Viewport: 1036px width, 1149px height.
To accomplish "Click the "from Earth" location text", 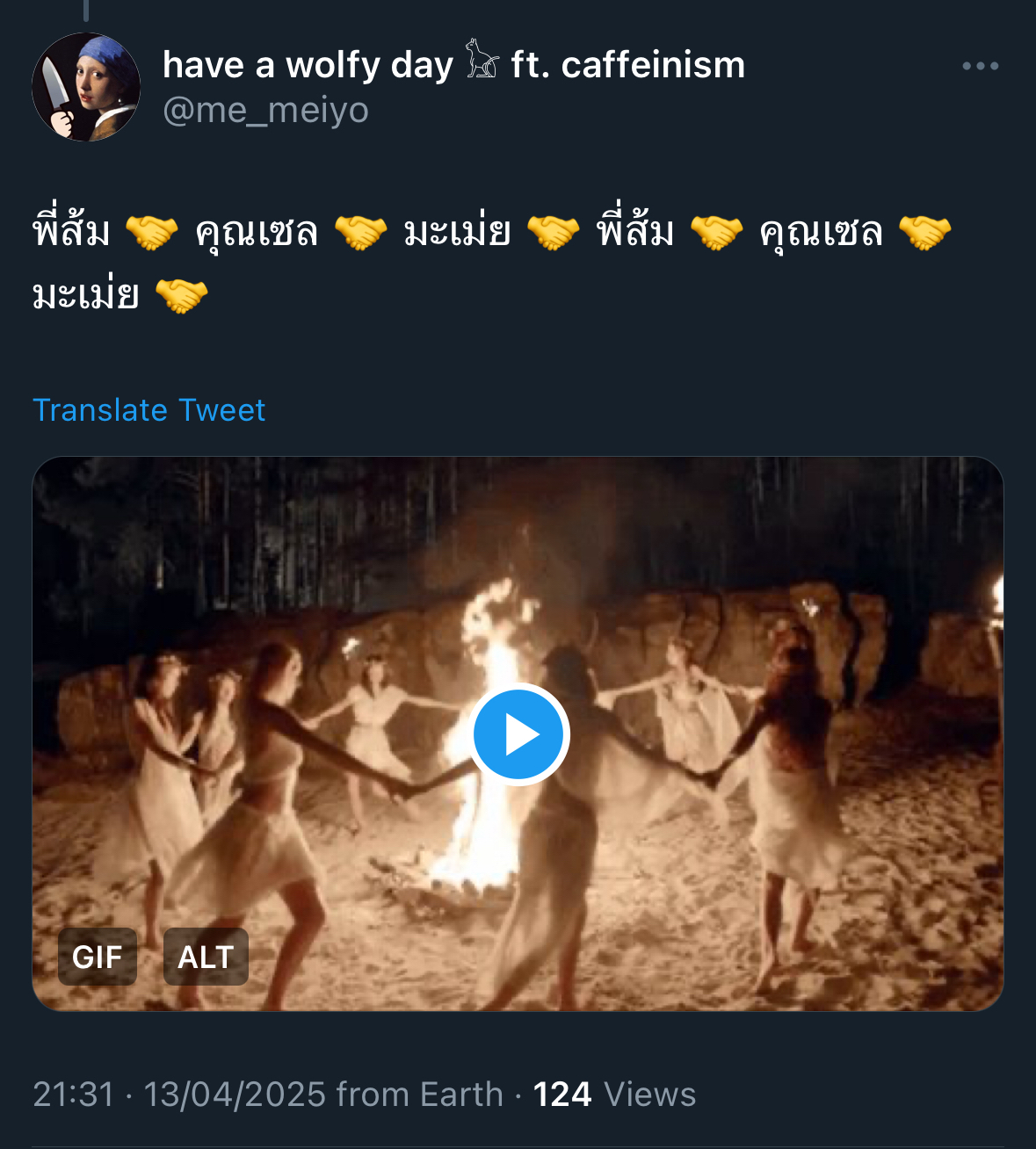I will pos(419,1095).
